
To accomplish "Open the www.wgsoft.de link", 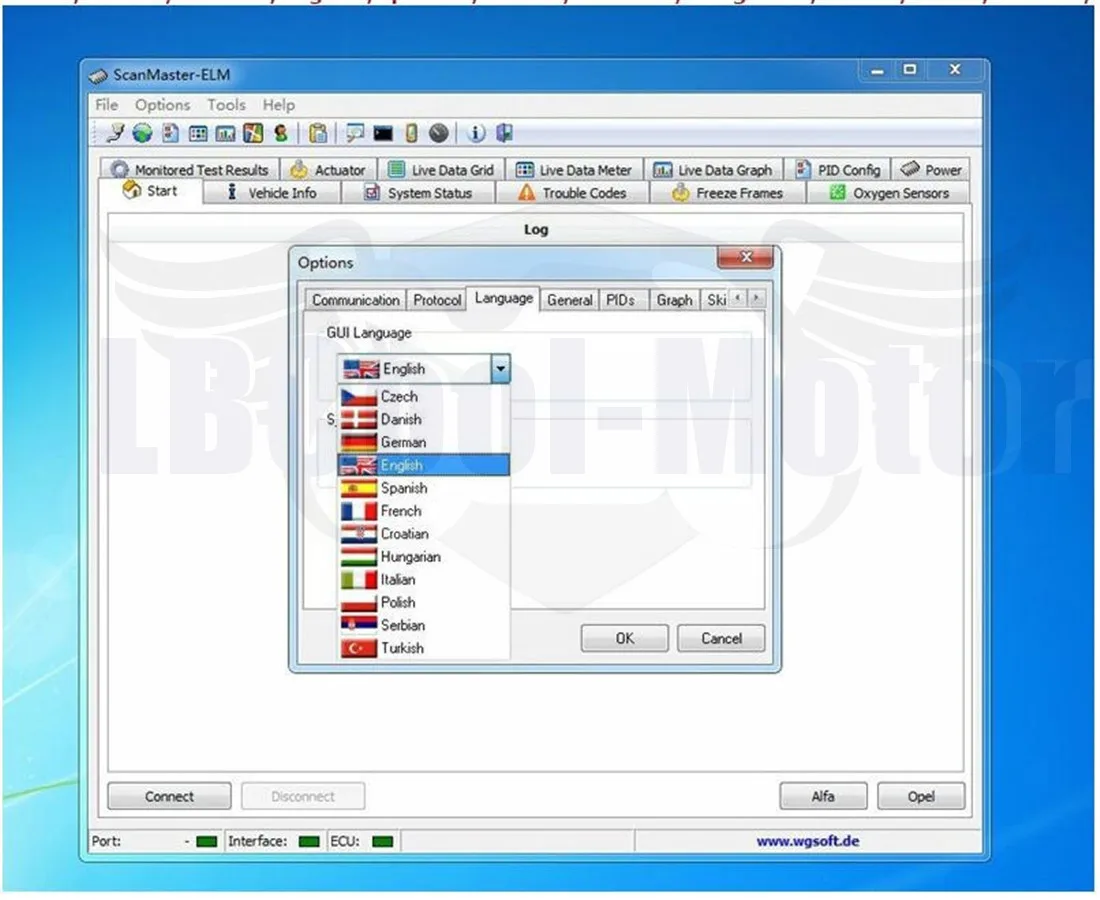I will point(807,841).
